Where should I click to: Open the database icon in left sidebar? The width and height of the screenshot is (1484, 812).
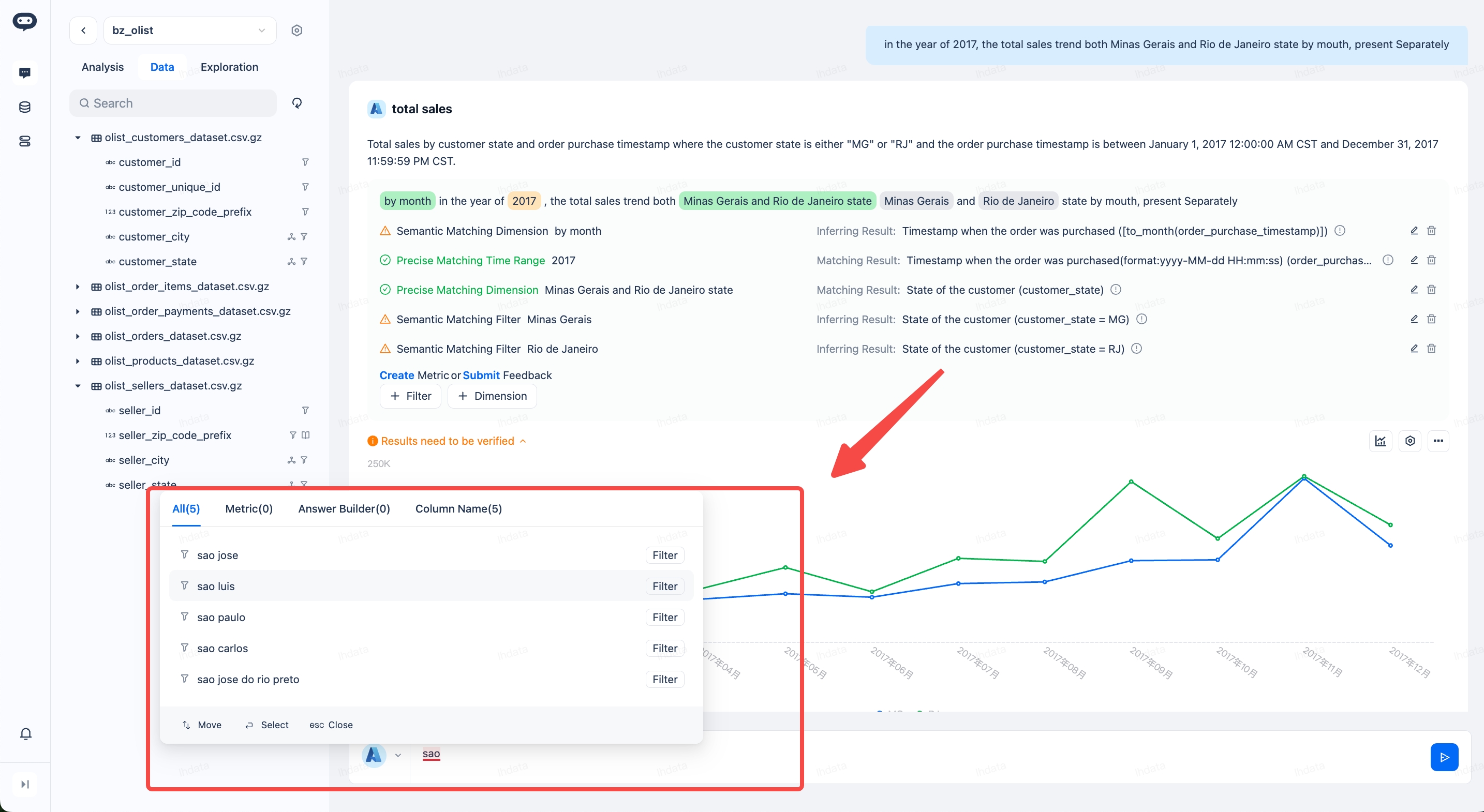click(x=25, y=107)
